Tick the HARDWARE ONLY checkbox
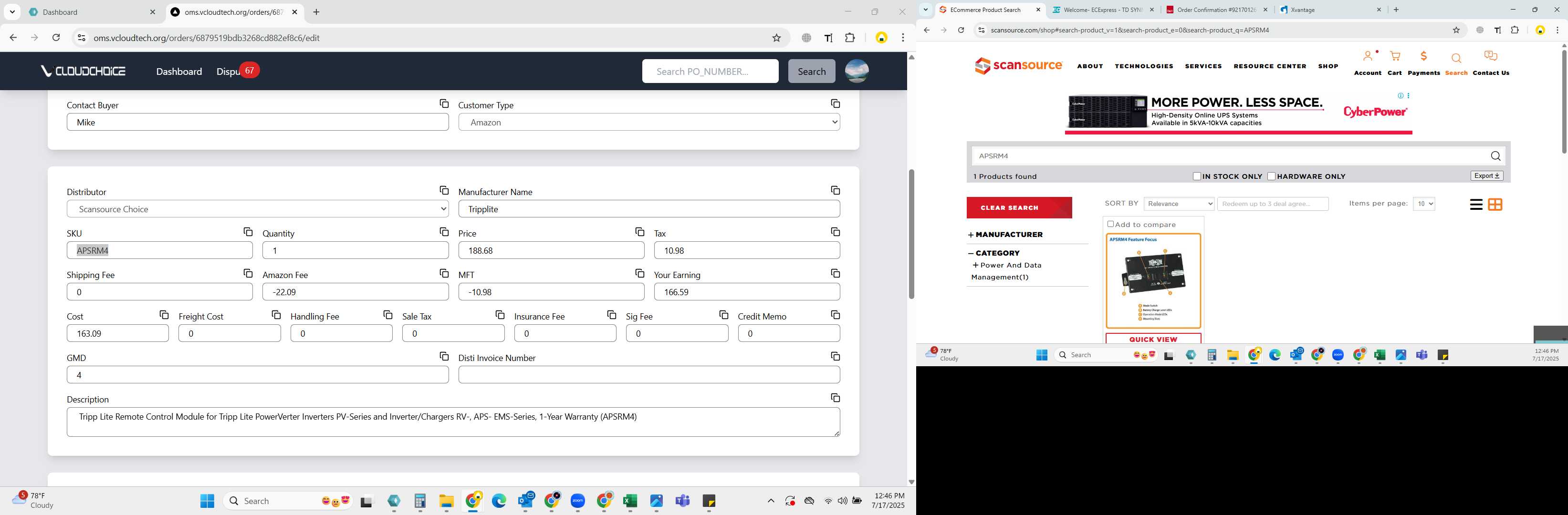 tap(1271, 176)
